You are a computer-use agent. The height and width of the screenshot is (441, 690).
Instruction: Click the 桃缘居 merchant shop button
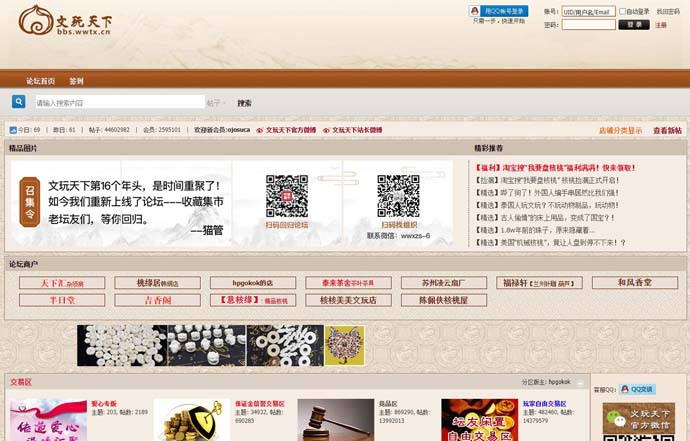point(157,283)
